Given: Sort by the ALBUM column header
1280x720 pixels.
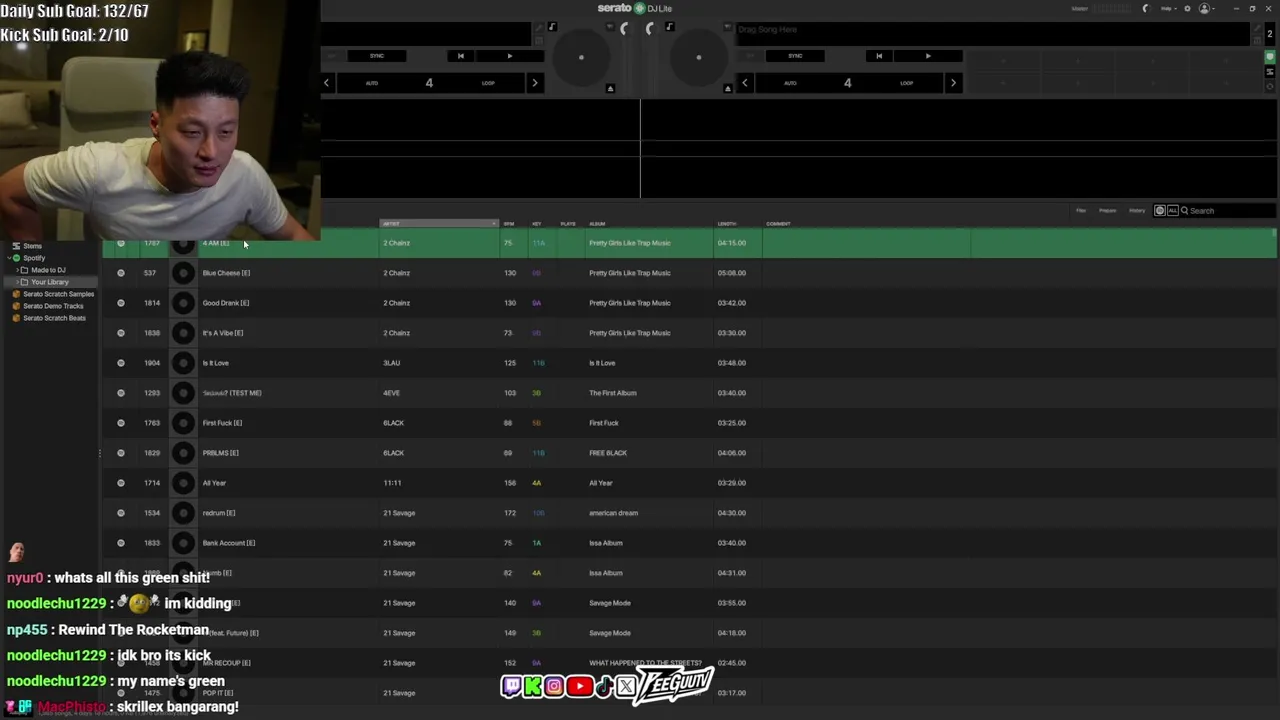Looking at the screenshot, I should [x=597, y=224].
